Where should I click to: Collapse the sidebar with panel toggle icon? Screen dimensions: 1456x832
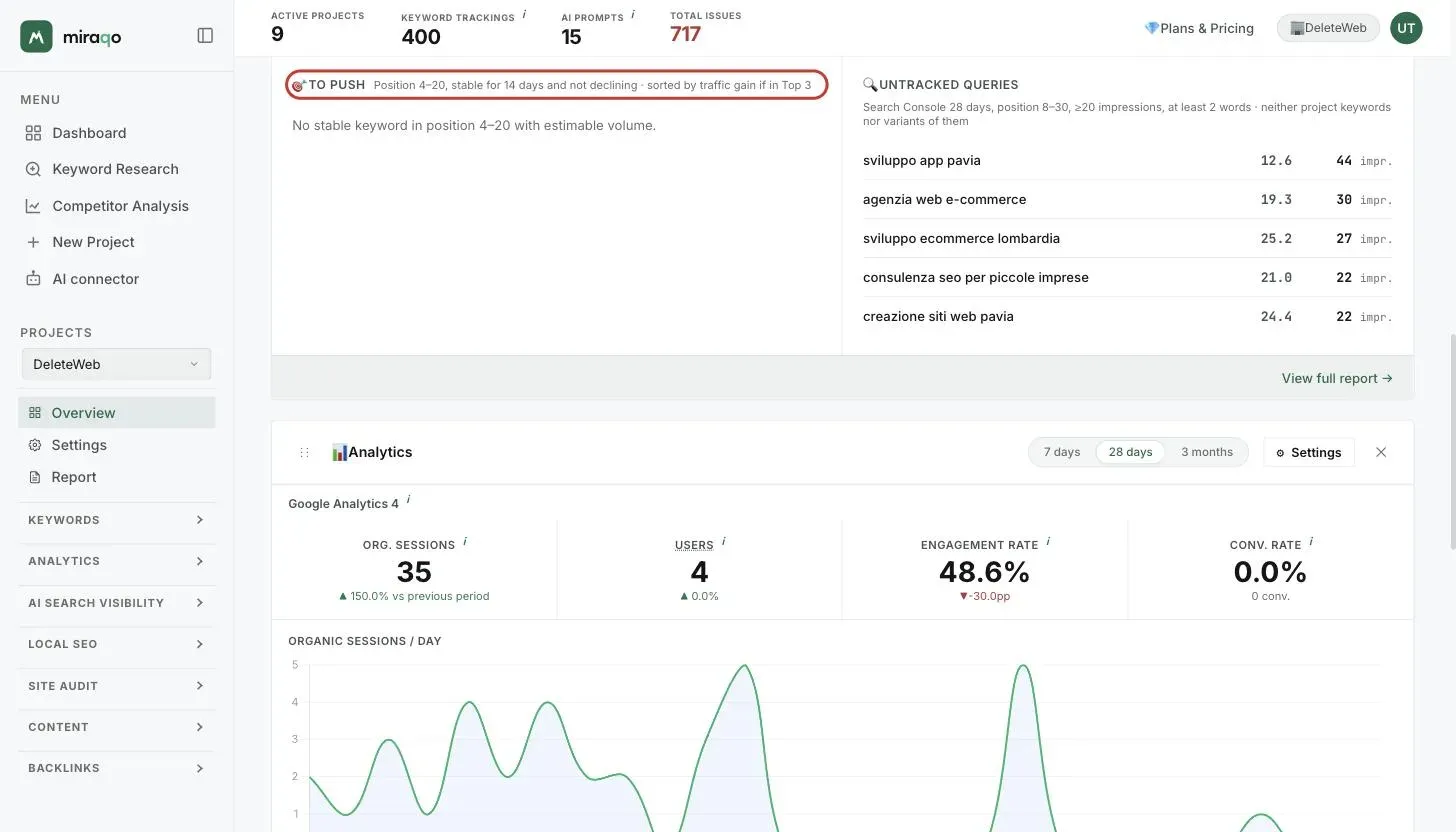tap(205, 36)
